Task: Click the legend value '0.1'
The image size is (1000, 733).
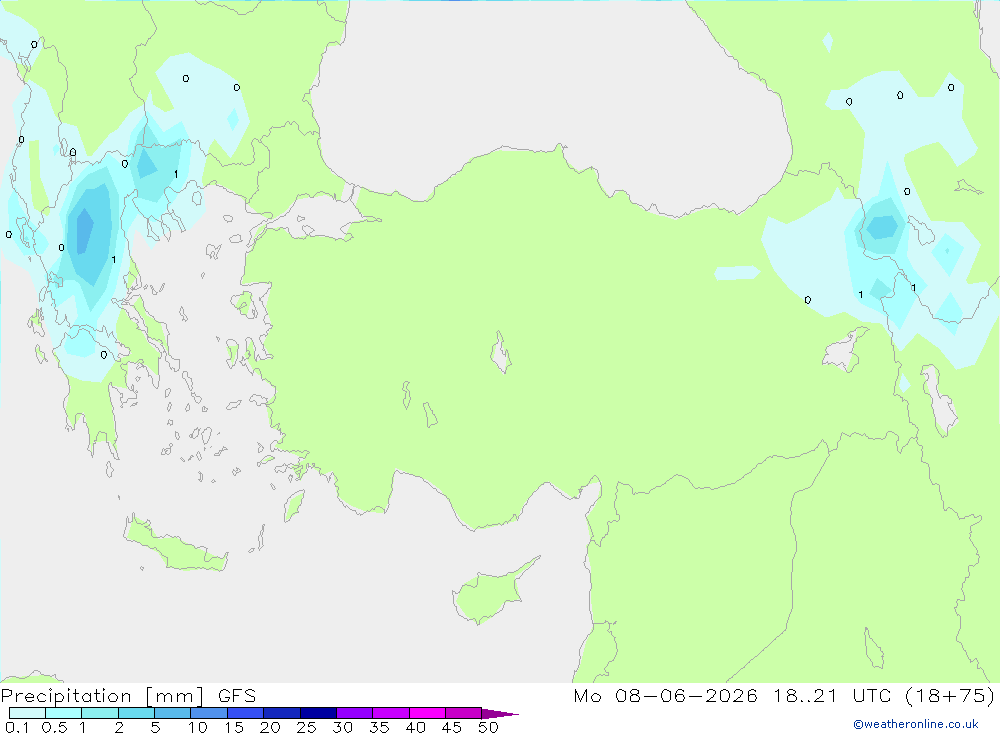Action: [17, 727]
